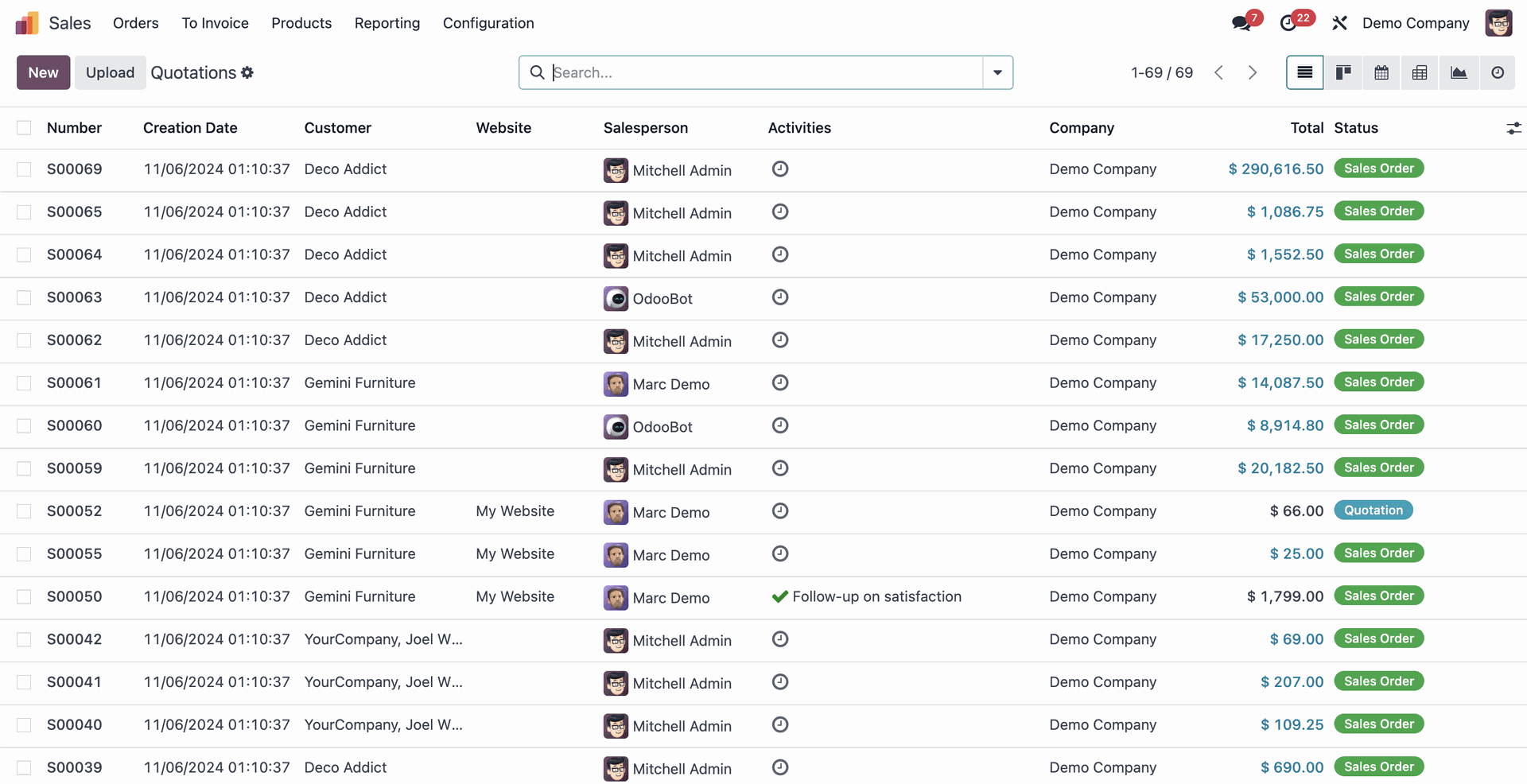The height and width of the screenshot is (784, 1527).
Task: Open activities clock notification icon
Action: pyautogui.click(x=1288, y=23)
